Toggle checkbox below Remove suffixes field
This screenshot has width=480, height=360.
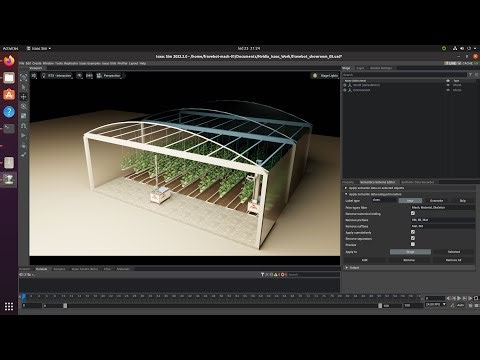(x=413, y=232)
